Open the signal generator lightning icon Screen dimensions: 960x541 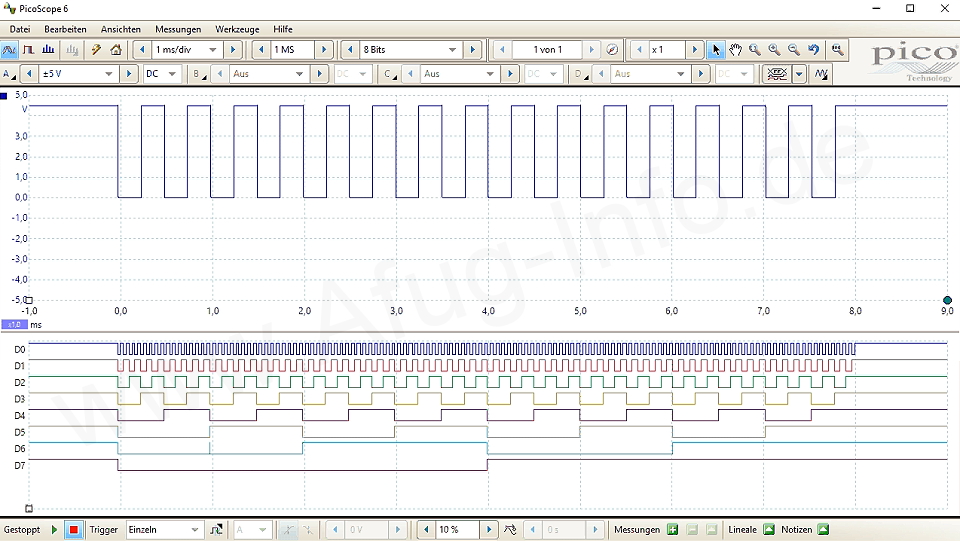[96, 50]
